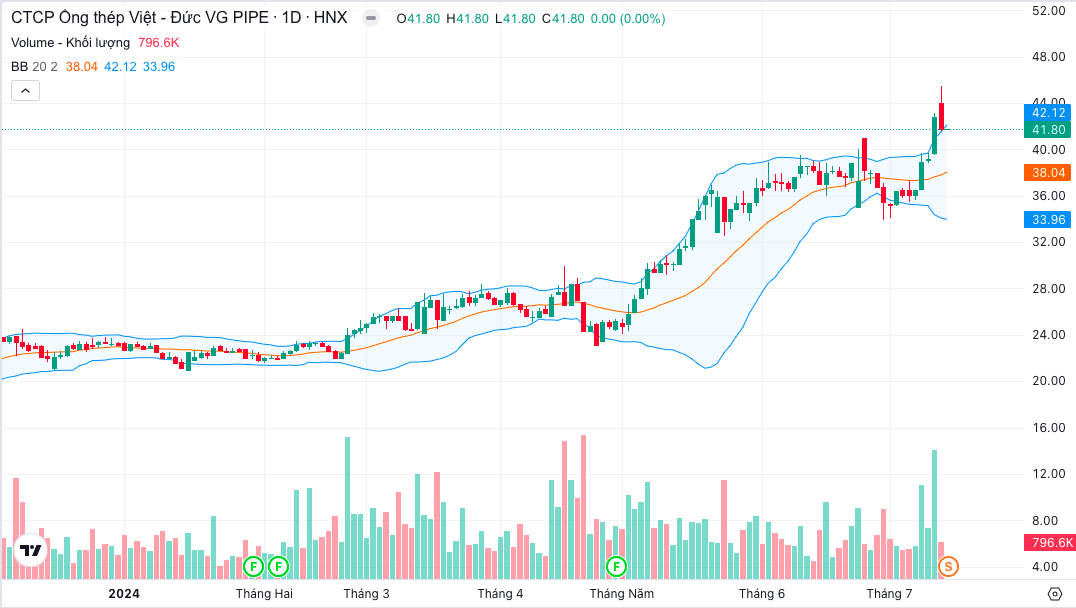Open second F event marker near Tháng Hai
Screen dimensions: 1076x608
279,567
